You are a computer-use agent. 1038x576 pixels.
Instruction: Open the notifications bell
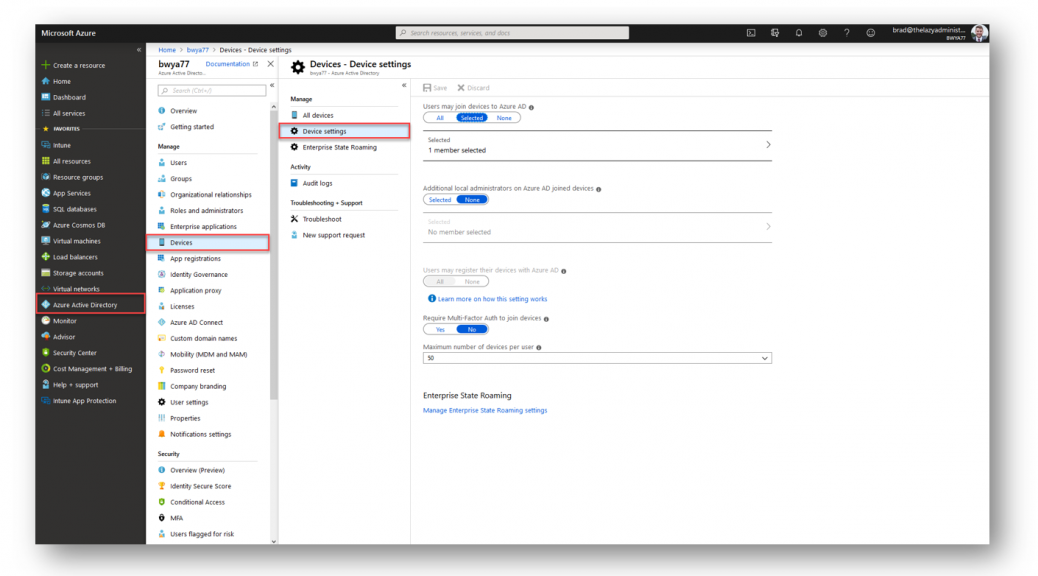[799, 33]
